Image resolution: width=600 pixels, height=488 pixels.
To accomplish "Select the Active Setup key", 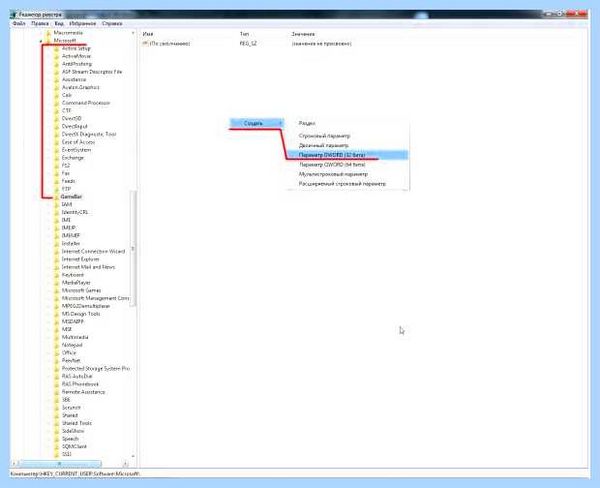I will pos(76,49).
